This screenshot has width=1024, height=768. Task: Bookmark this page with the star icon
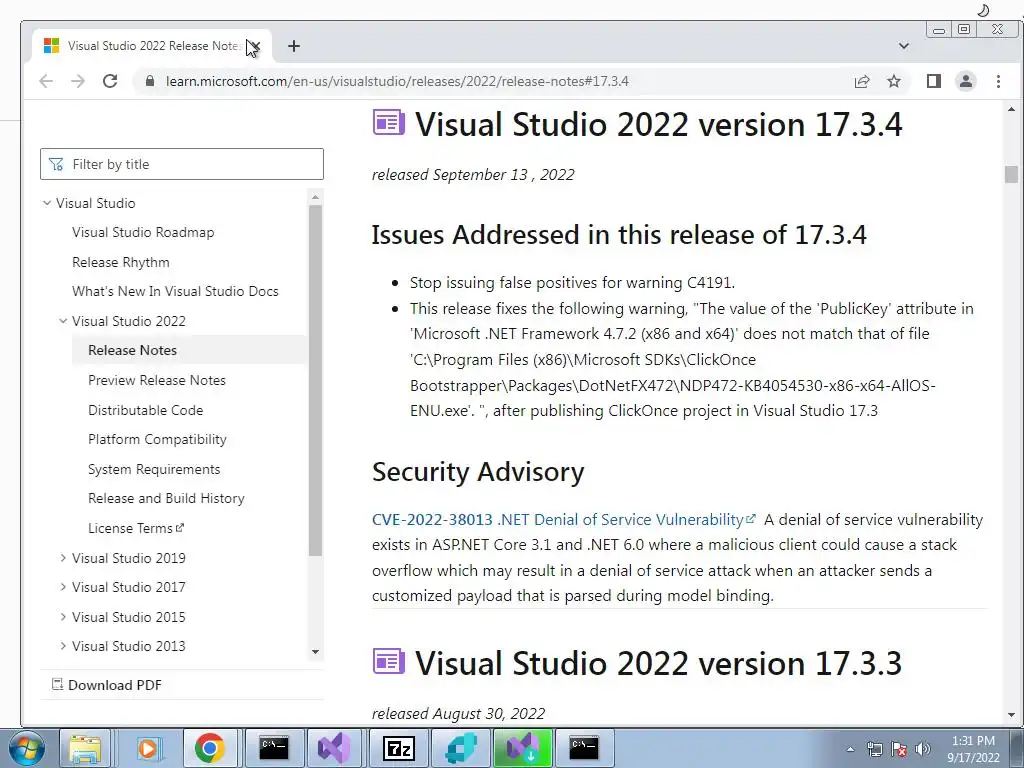894,81
